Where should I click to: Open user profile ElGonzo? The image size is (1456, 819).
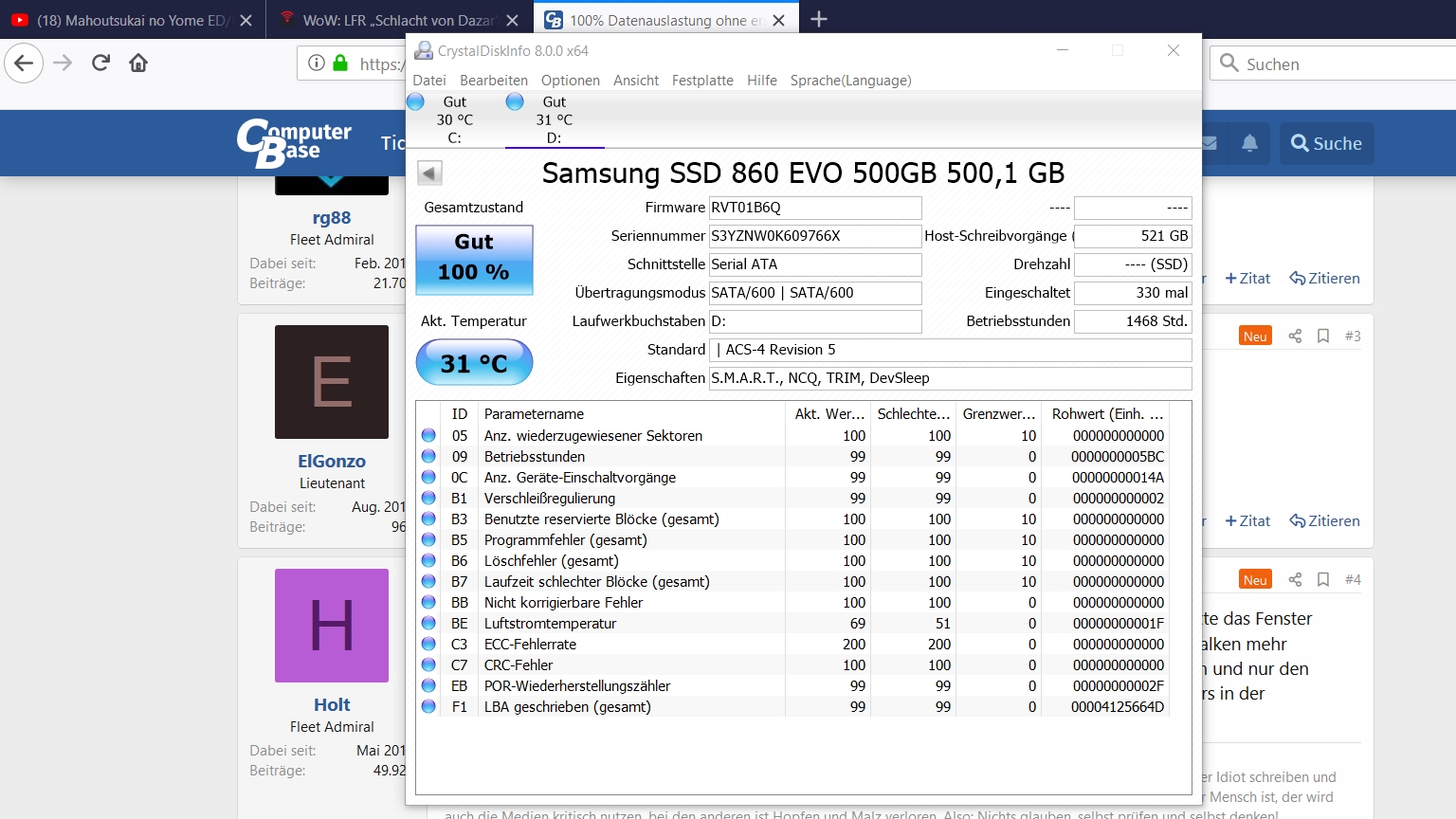[x=332, y=462]
